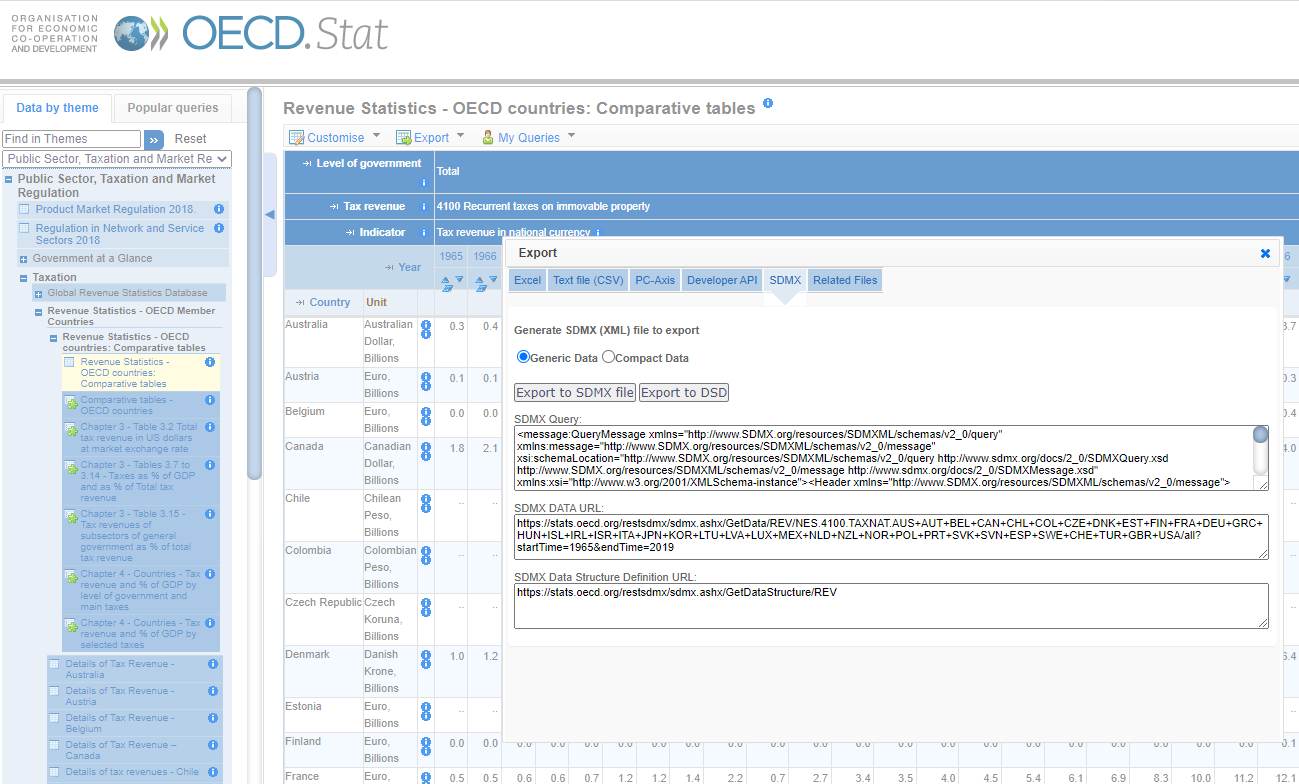Click the My Queries person icon

(488, 137)
